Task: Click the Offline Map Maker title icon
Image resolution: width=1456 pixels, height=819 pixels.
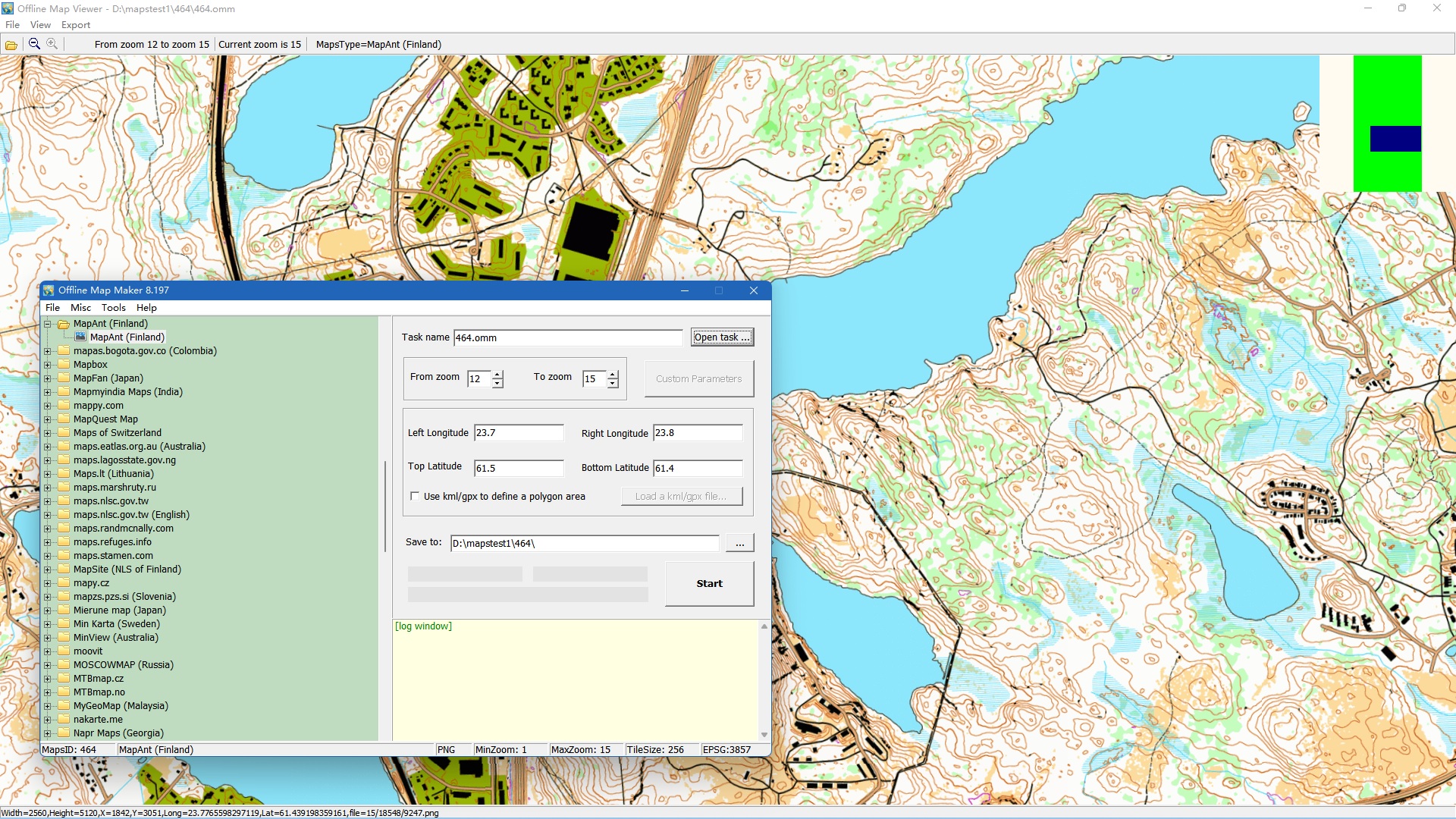Action: pyautogui.click(x=49, y=290)
